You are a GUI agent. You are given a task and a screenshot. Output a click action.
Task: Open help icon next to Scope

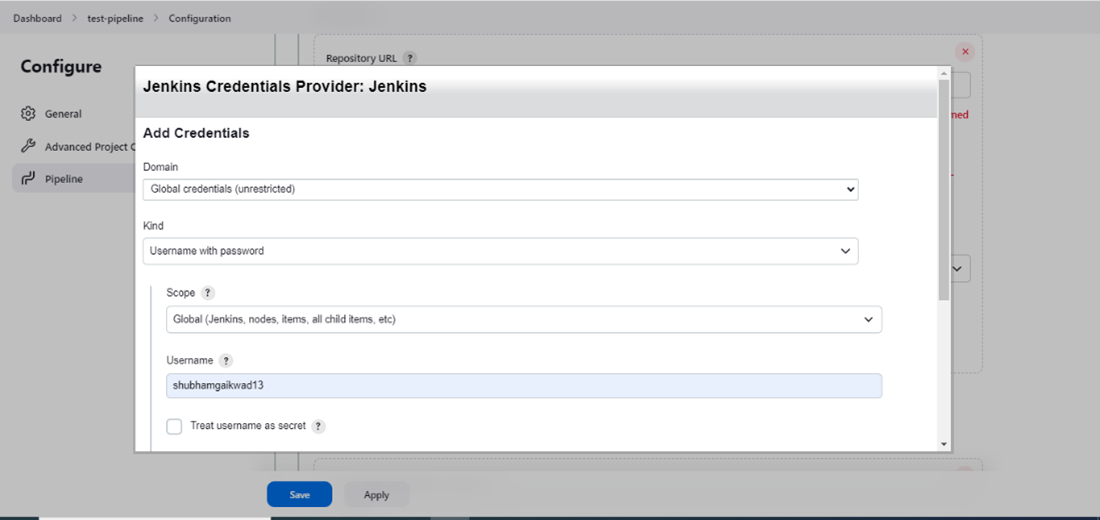(x=208, y=293)
